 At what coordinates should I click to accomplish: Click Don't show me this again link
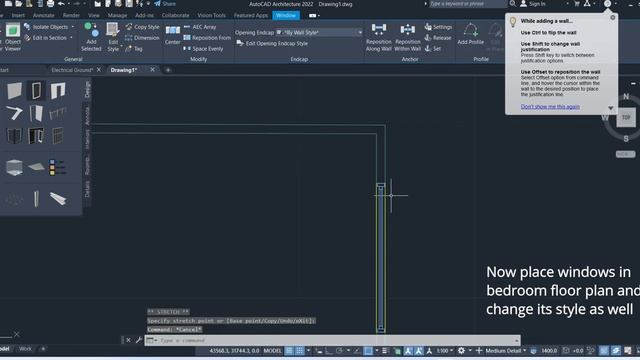point(550,107)
